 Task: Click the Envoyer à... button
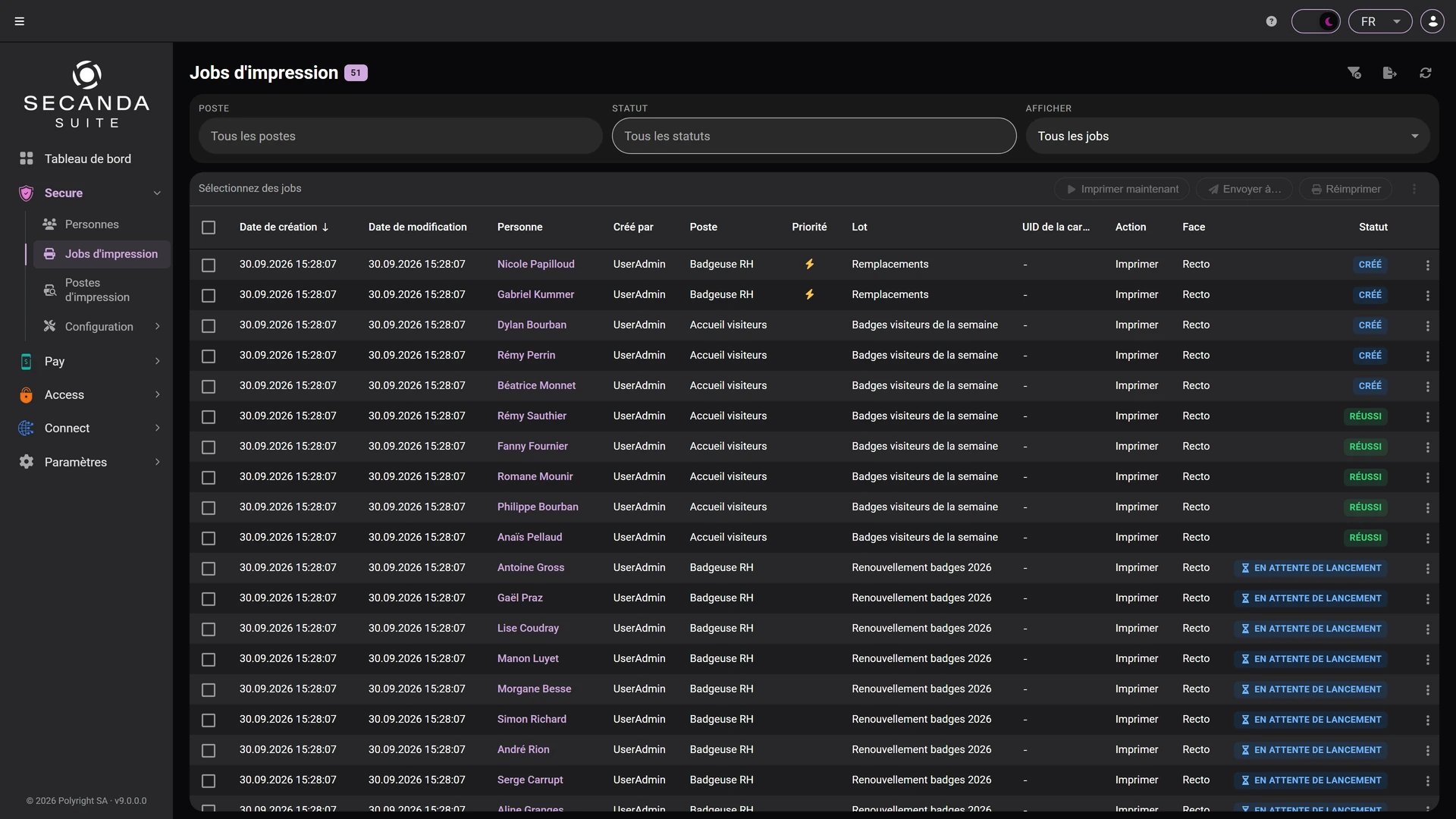click(x=1244, y=190)
